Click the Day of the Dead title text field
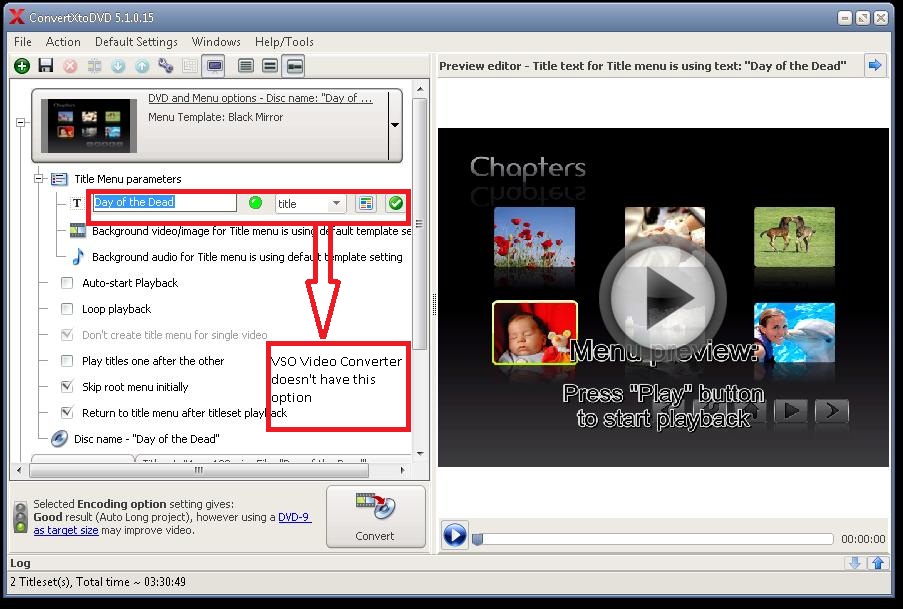 pyautogui.click(x=165, y=202)
